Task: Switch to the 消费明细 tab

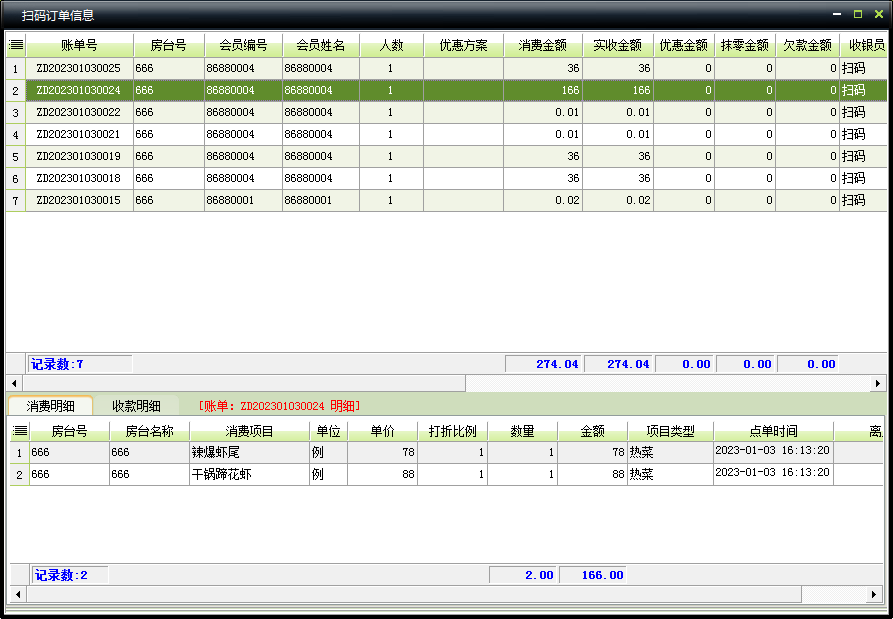Action: coord(50,405)
